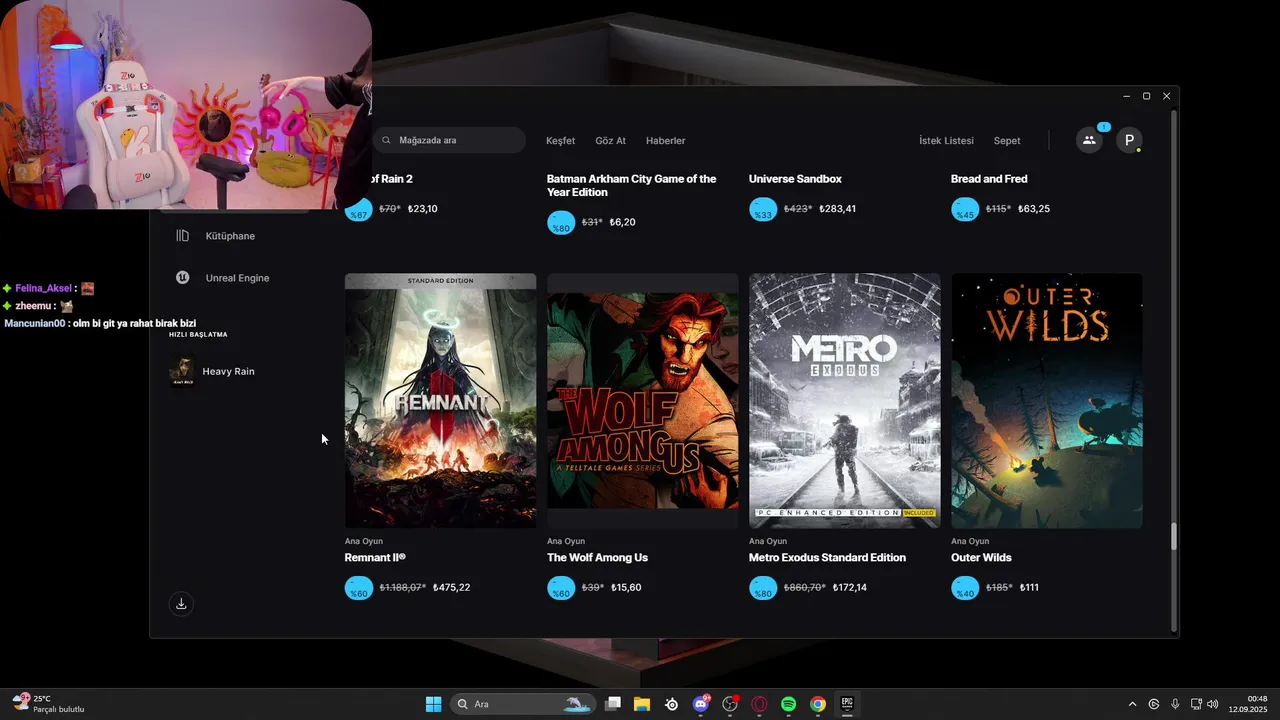Open Windows Start menu

(433, 704)
